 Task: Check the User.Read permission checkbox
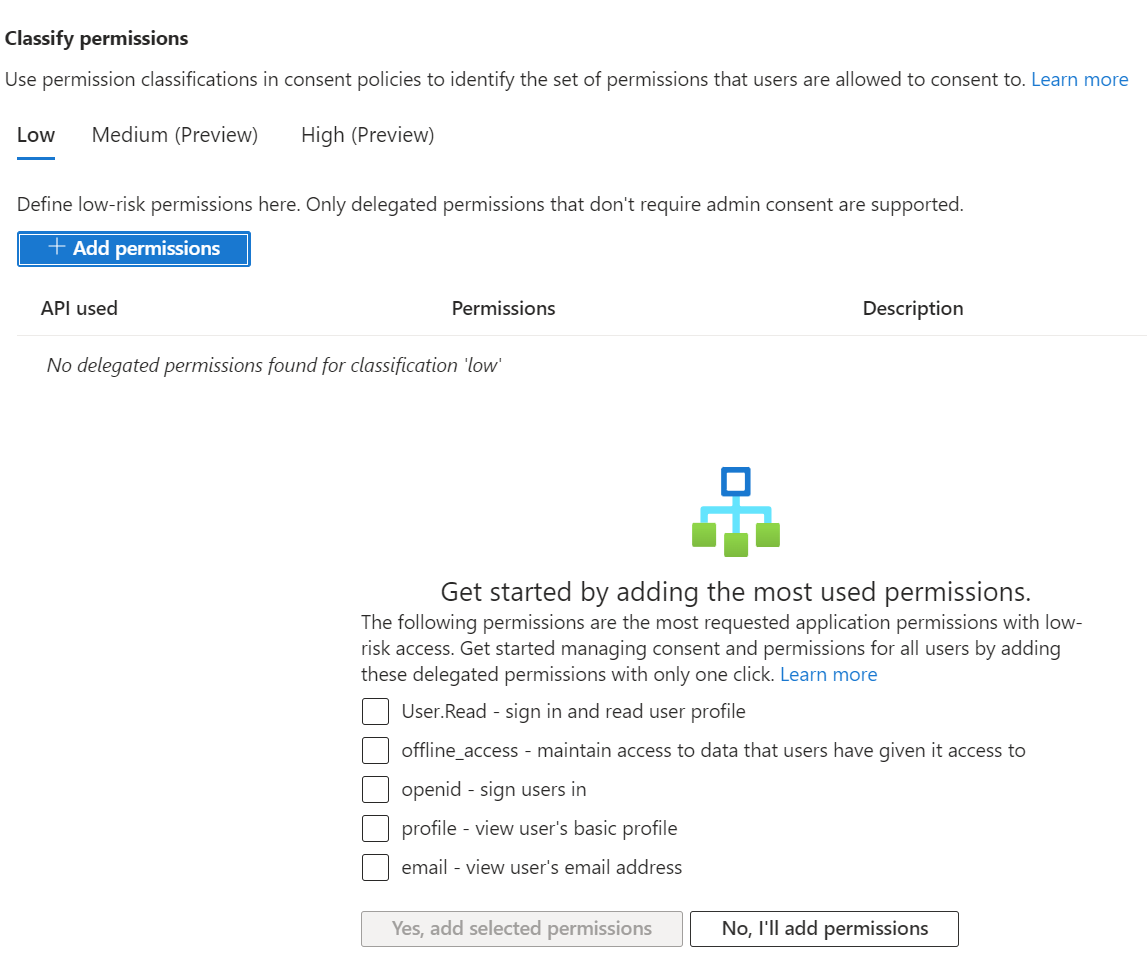(375, 711)
